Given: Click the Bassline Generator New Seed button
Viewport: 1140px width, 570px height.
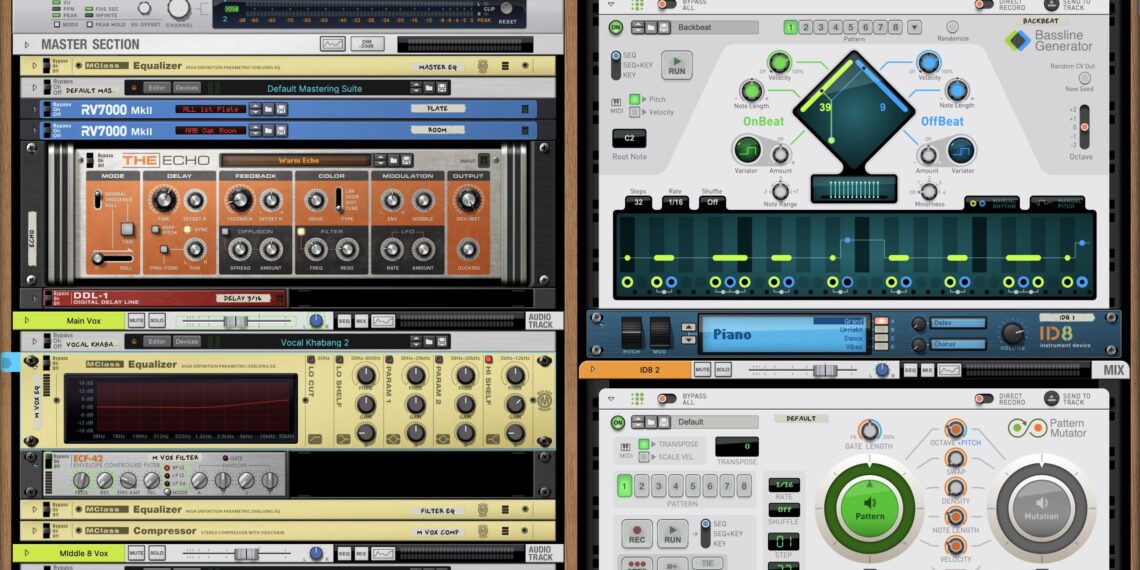Looking at the screenshot, I should pos(1084,78).
